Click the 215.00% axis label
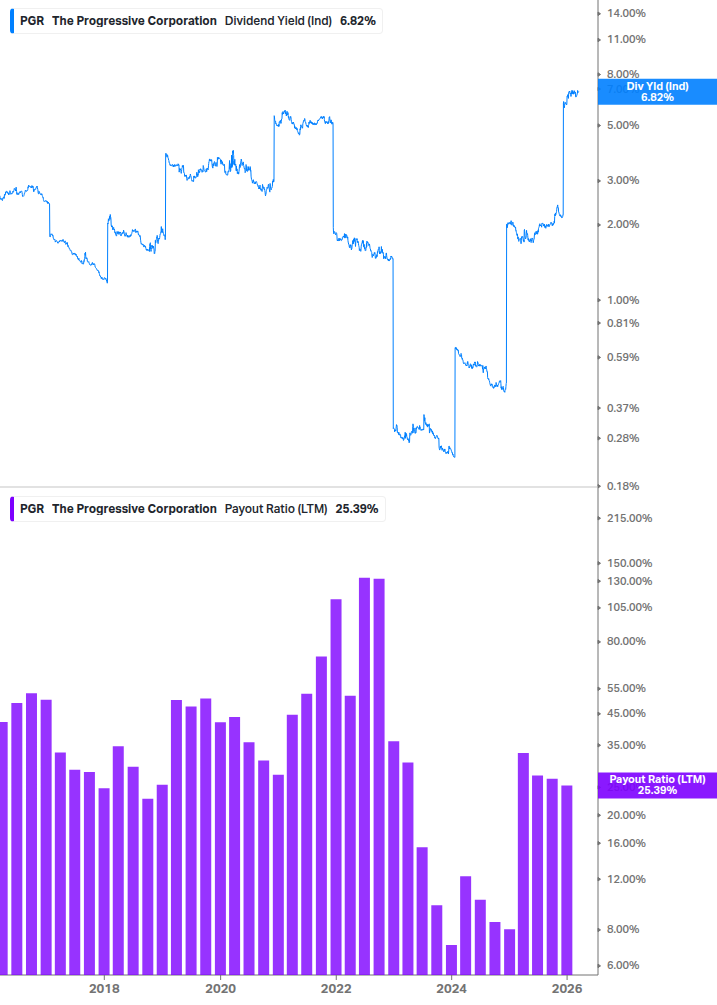 [629, 519]
